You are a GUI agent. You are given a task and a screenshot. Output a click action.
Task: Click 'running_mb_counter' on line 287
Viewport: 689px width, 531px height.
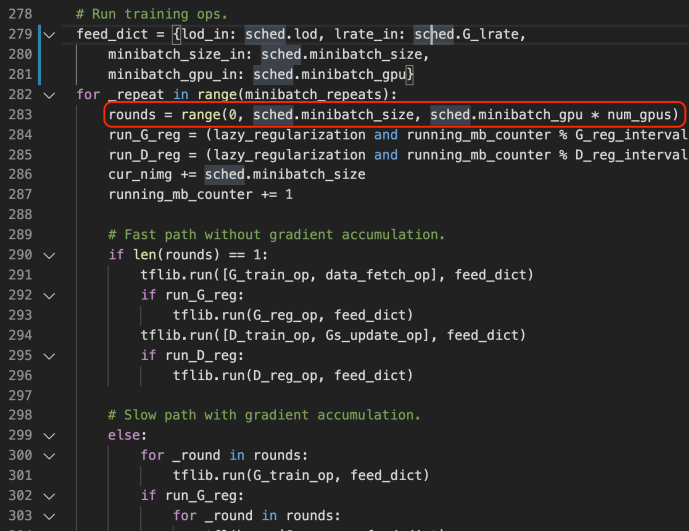(180, 195)
